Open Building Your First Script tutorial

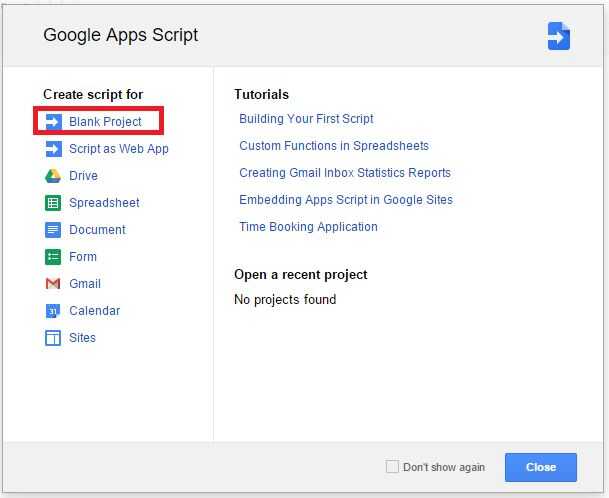tap(306, 119)
